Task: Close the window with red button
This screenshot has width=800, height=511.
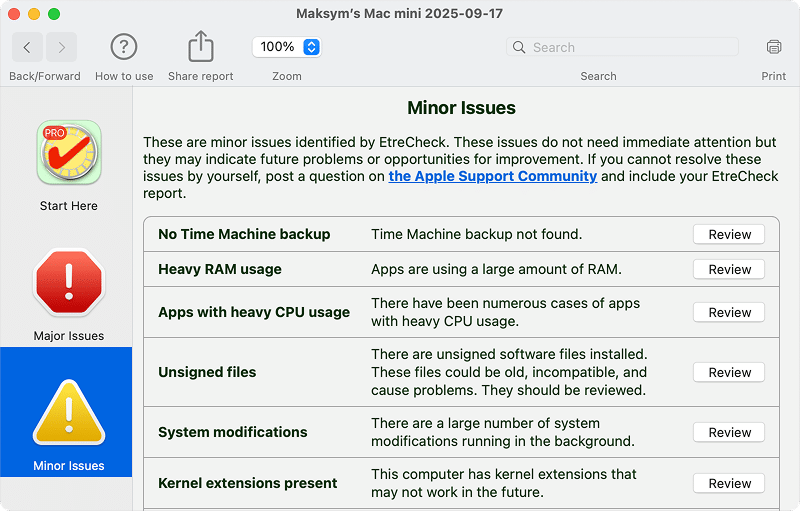Action: point(14,14)
